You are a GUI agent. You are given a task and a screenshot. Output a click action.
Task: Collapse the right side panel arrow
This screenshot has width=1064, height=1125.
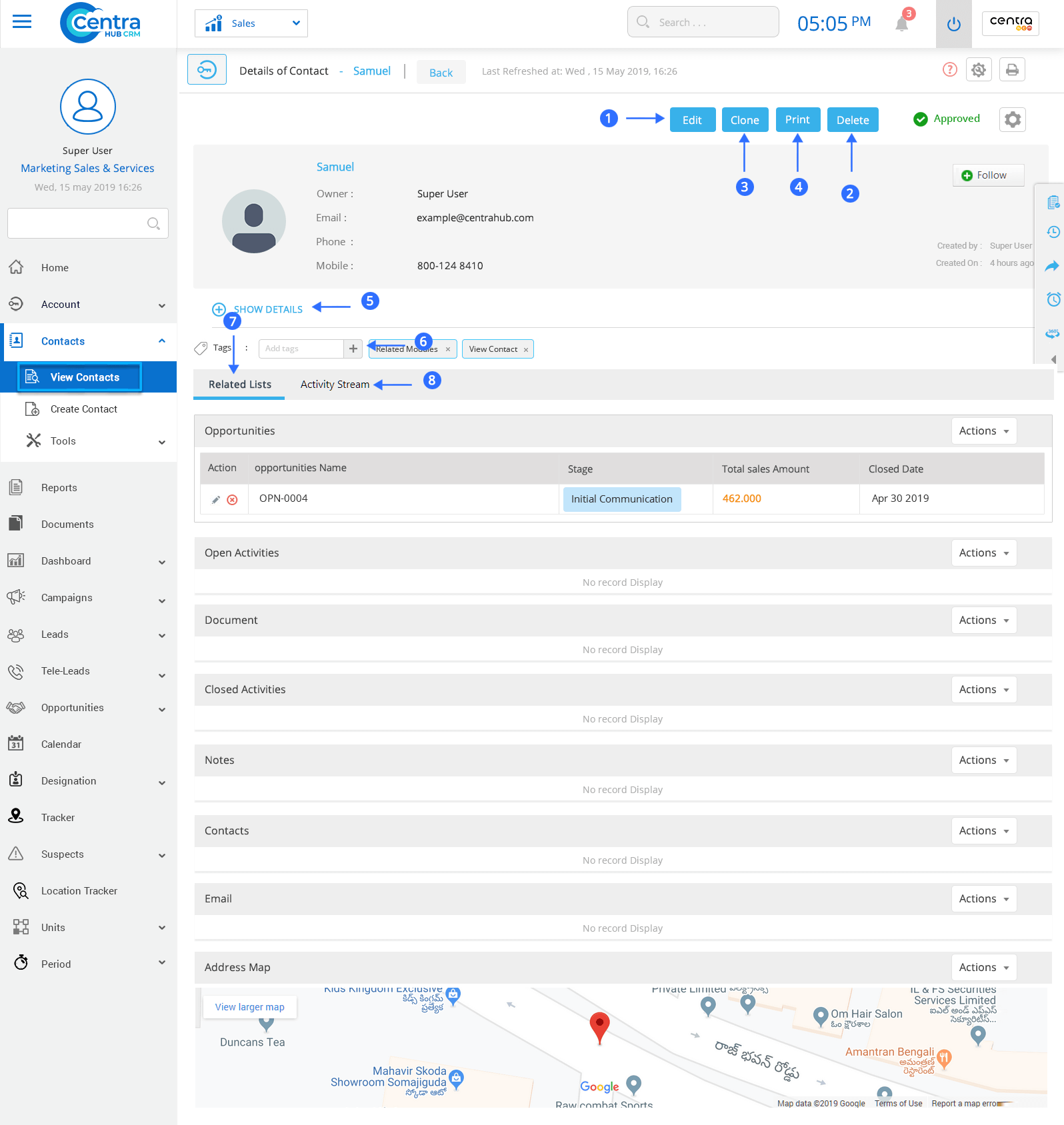(1053, 359)
